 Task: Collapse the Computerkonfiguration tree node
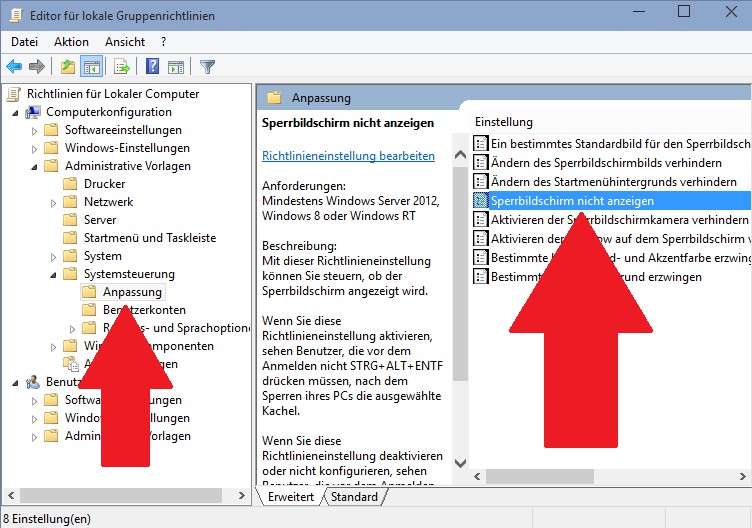click(17, 112)
